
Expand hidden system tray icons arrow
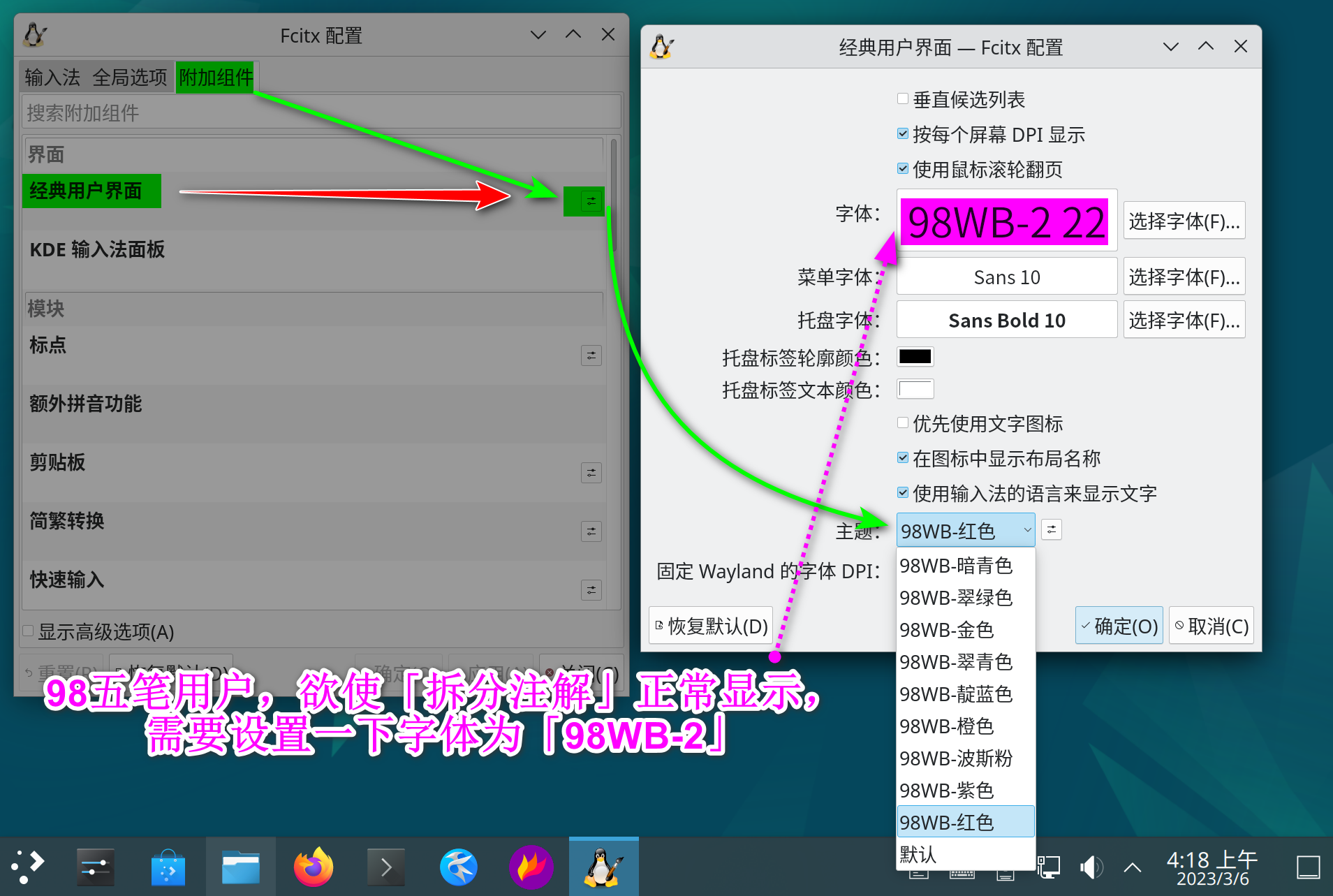point(1133,867)
